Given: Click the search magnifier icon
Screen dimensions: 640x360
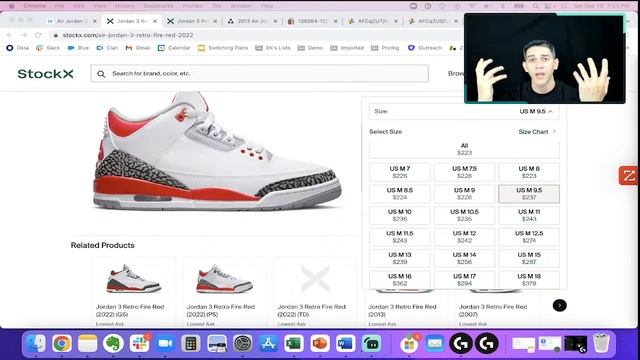Looking at the screenshot, I should [x=101, y=74].
